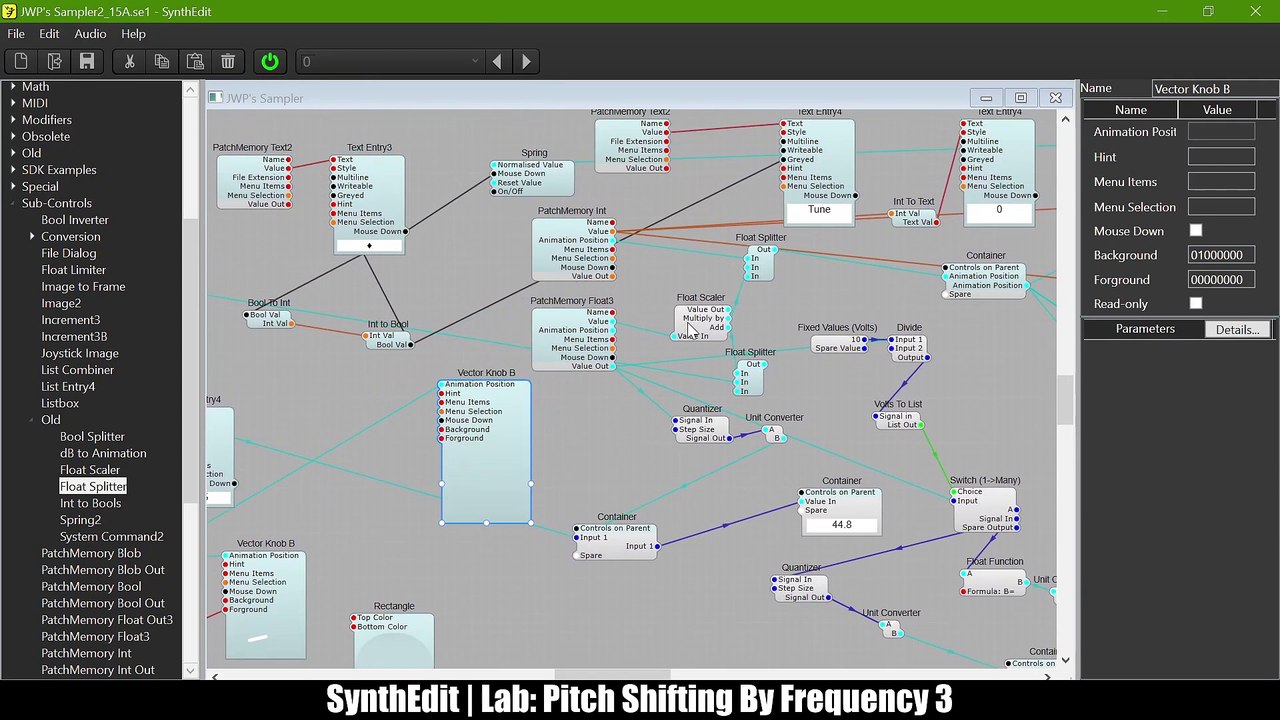Open the File menu
The image size is (1280, 720).
coord(16,34)
